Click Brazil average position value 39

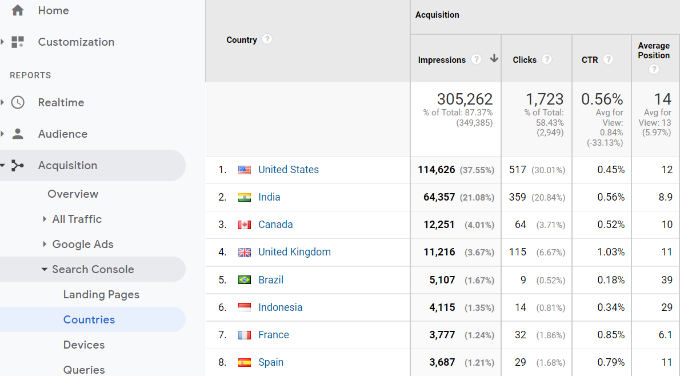(667, 280)
